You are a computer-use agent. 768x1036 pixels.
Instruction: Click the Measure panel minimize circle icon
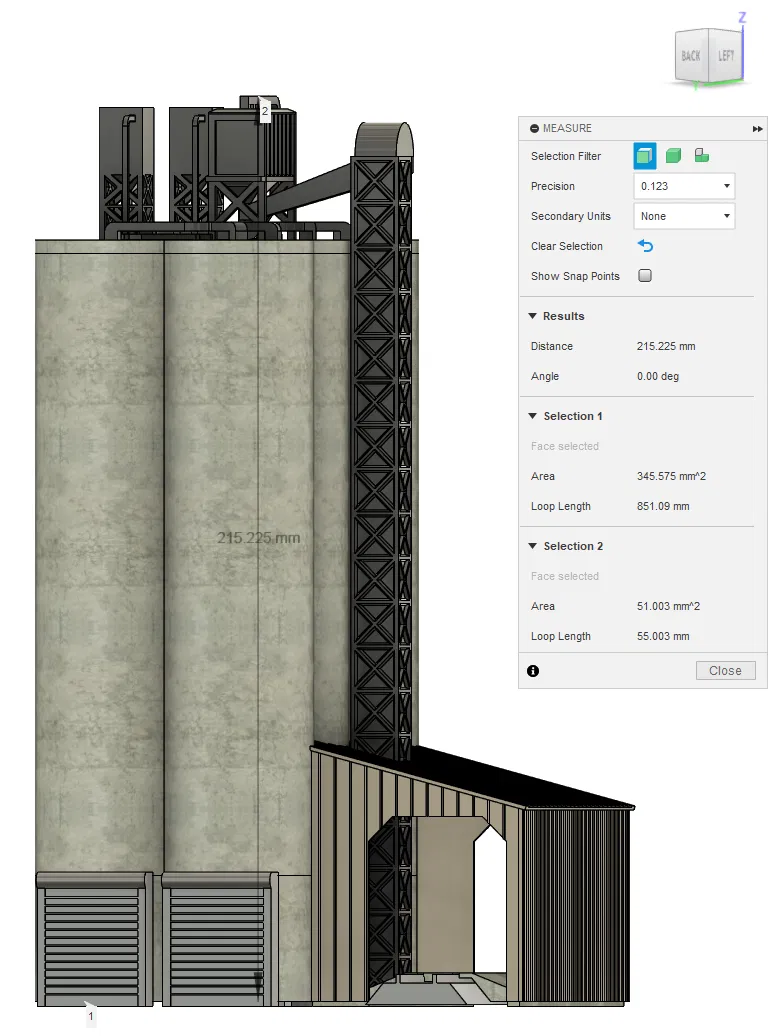click(x=534, y=128)
